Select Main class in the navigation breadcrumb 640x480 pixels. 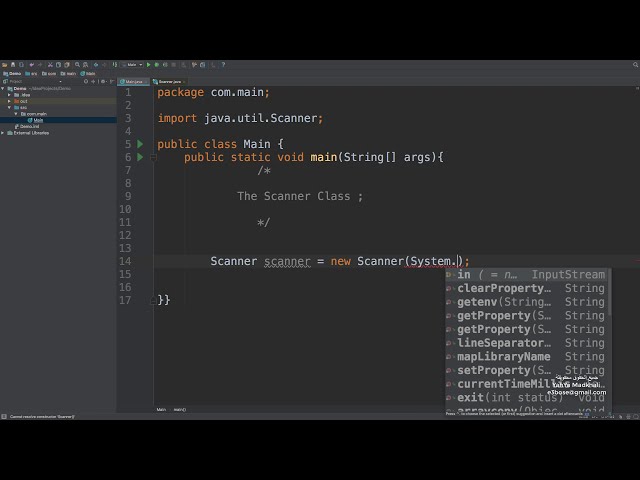88,74
